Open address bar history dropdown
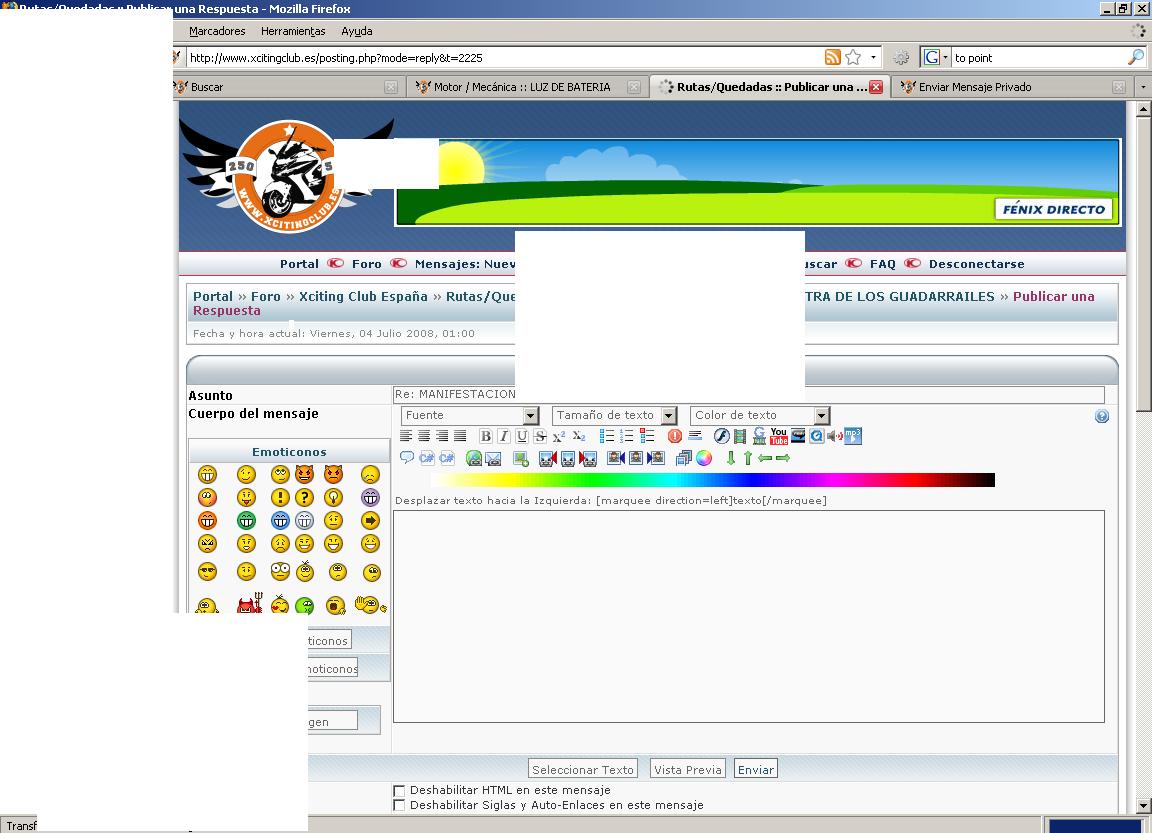 [873, 57]
